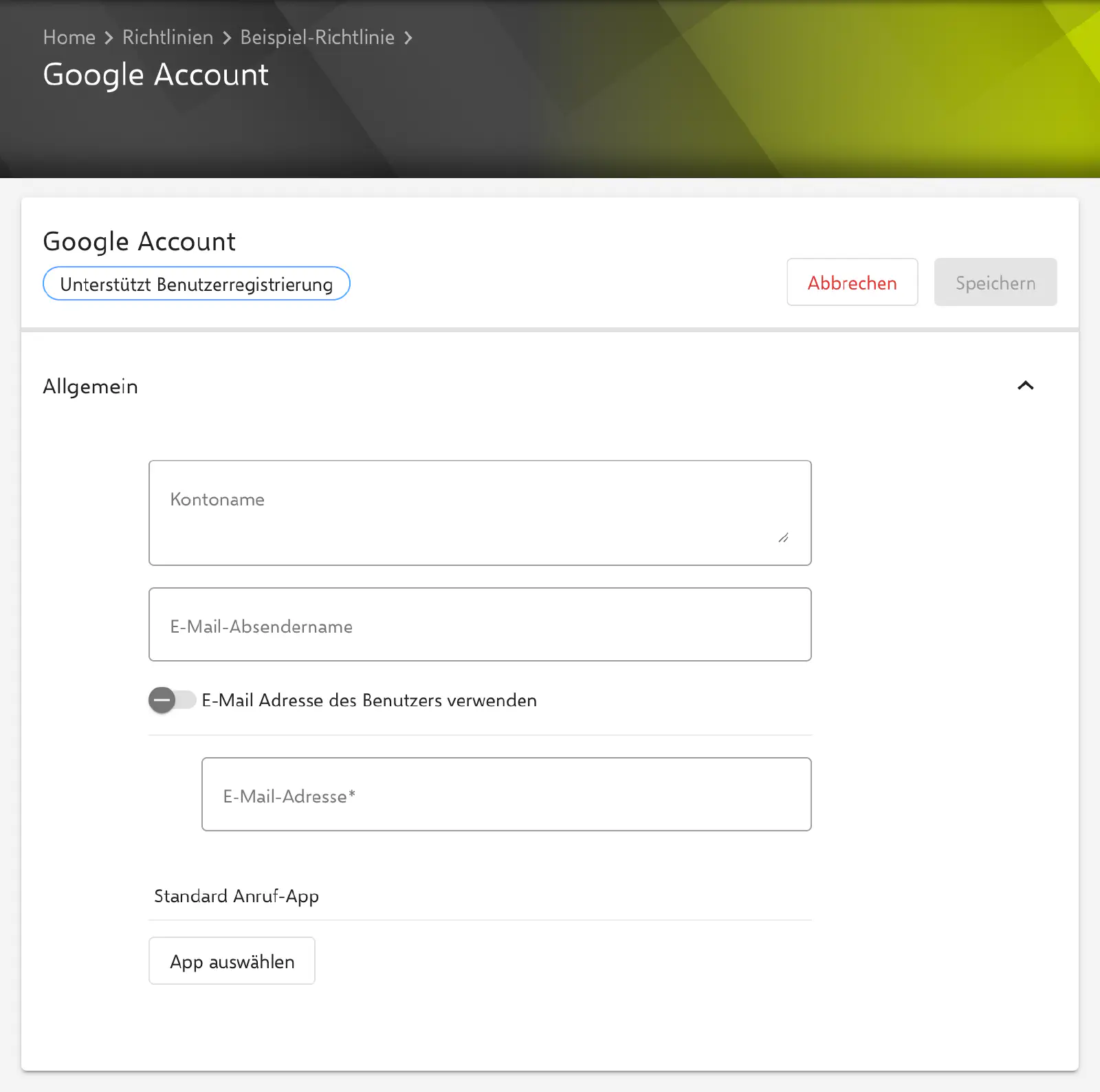The width and height of the screenshot is (1100, 1092).
Task: Open Beispiel-Richtlinie breadcrumb link
Action: point(318,37)
